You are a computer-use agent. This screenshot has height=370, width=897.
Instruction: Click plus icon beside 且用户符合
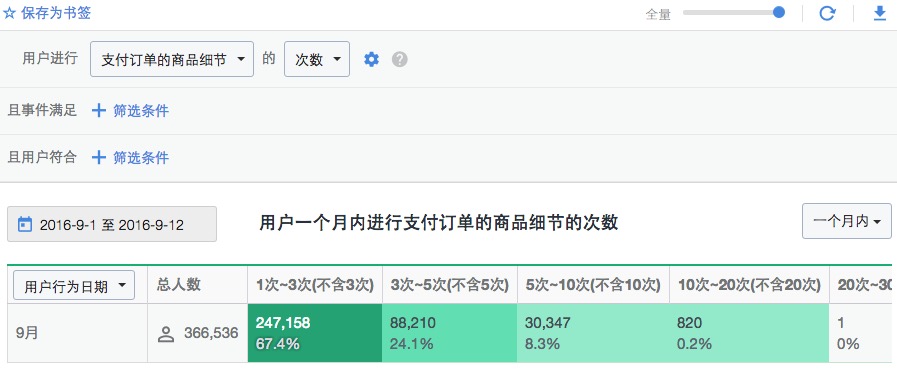(x=99, y=157)
